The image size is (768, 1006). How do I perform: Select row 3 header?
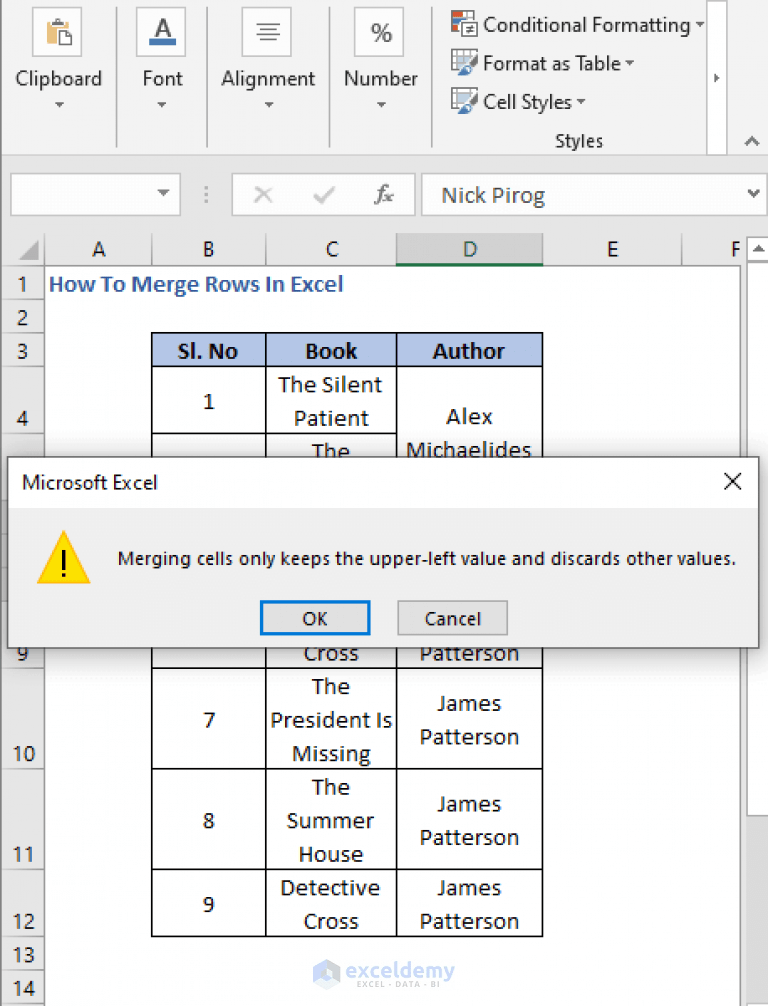22,350
